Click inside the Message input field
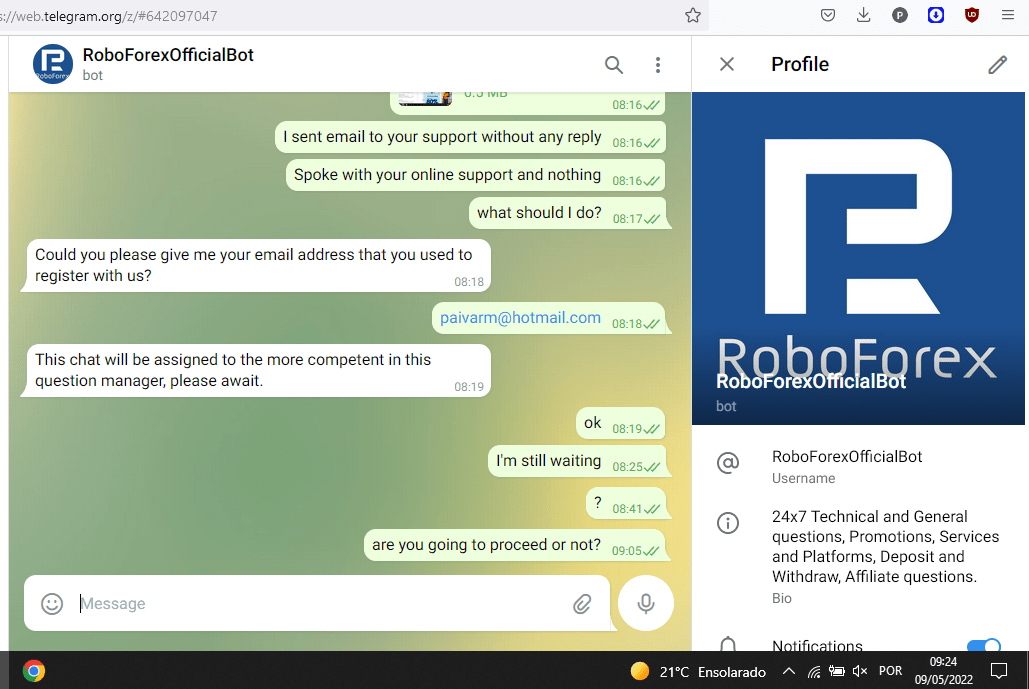Screen dimensions: 1029x689 [320, 604]
